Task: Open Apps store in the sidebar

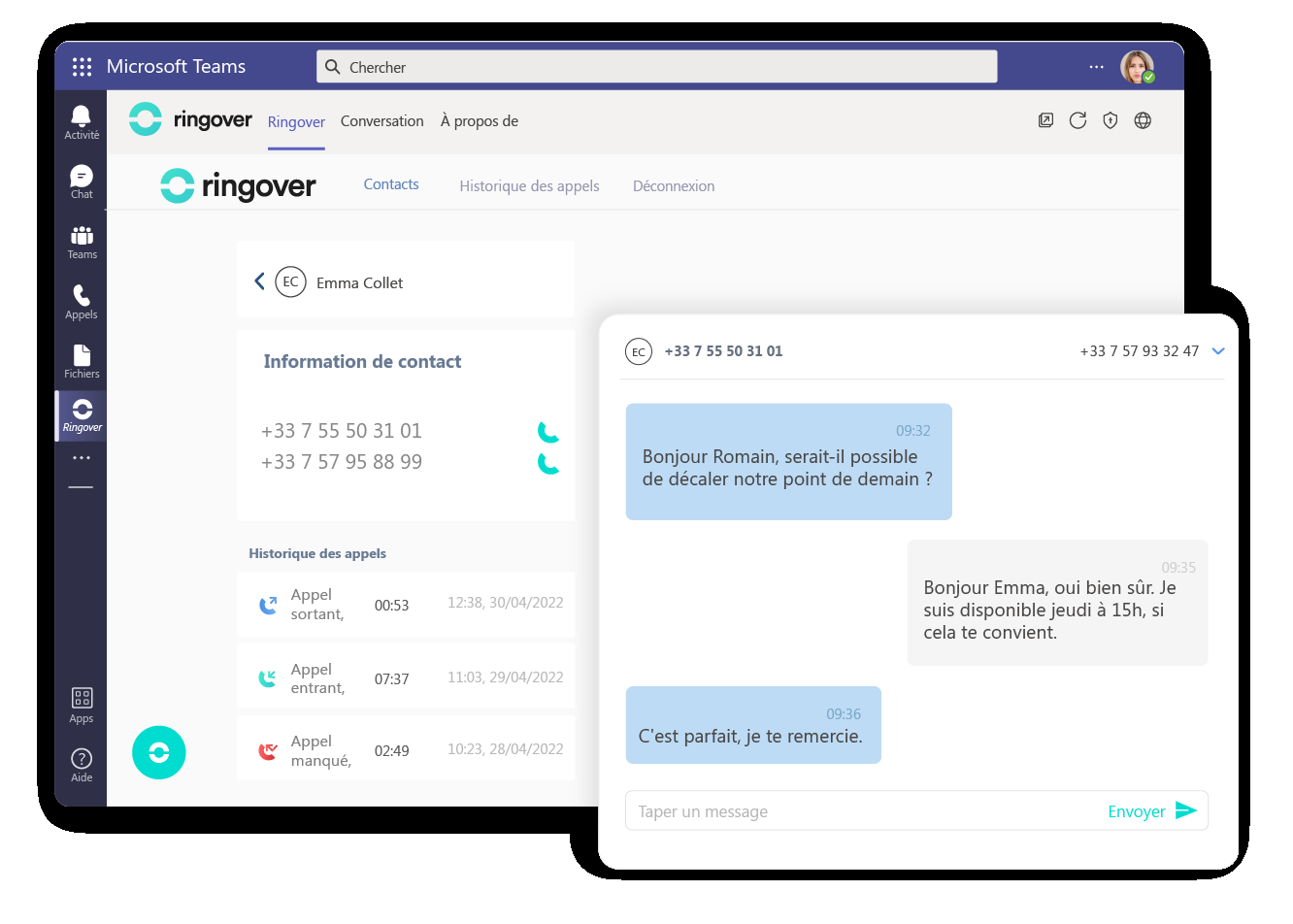Action: [x=82, y=705]
